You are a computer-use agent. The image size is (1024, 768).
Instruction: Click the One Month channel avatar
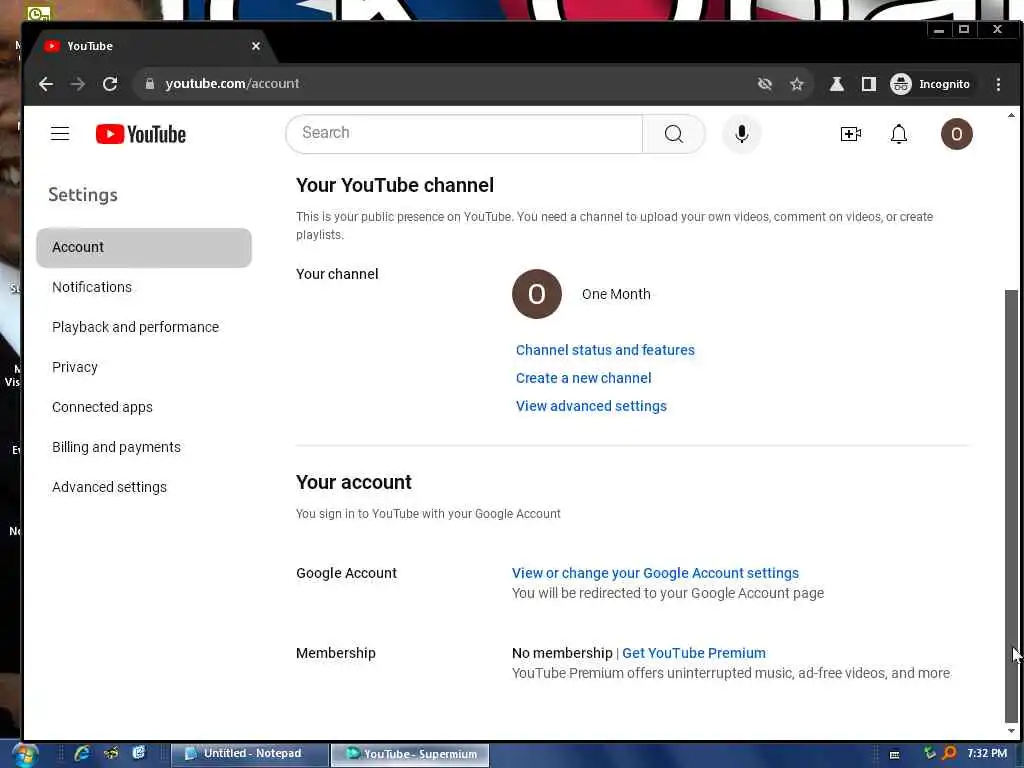pos(536,294)
